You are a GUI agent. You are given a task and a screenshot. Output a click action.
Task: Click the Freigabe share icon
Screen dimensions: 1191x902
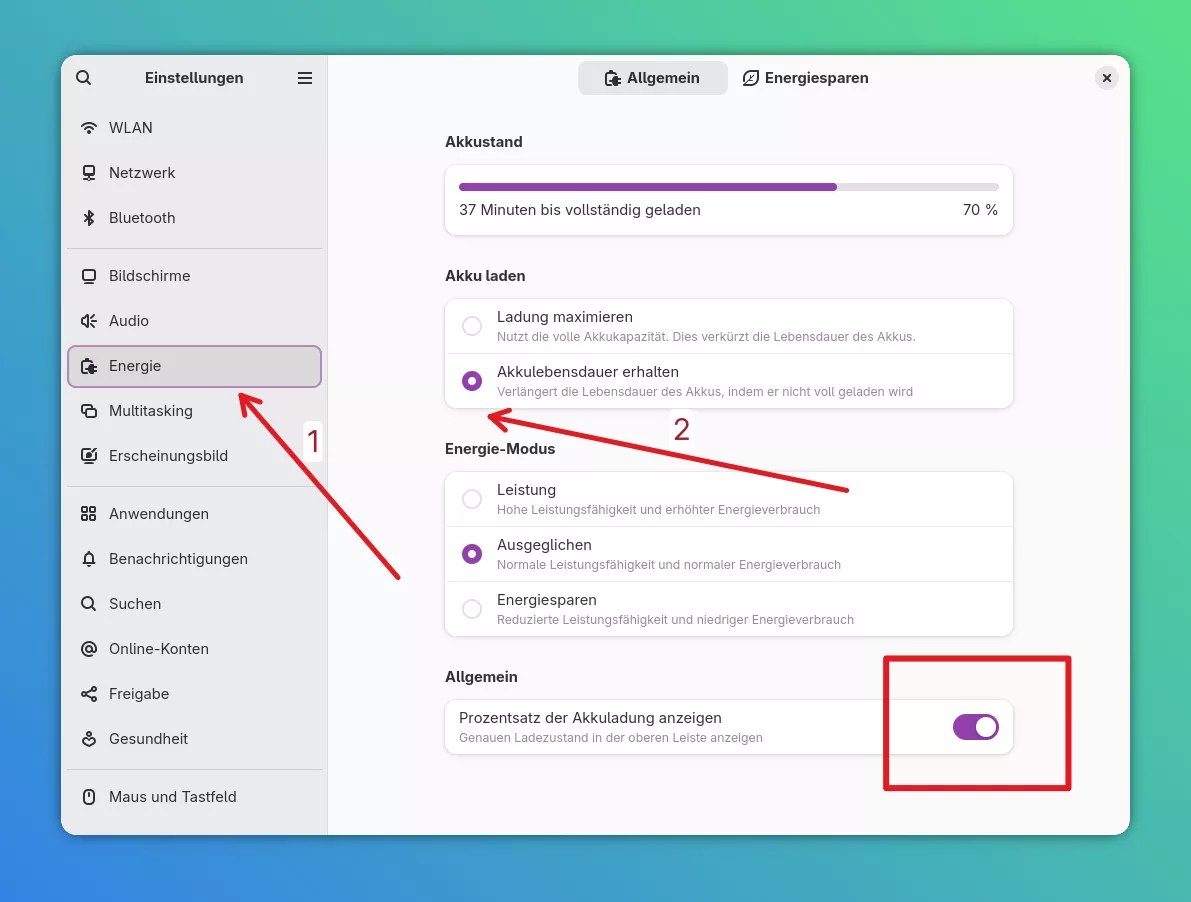coord(89,694)
